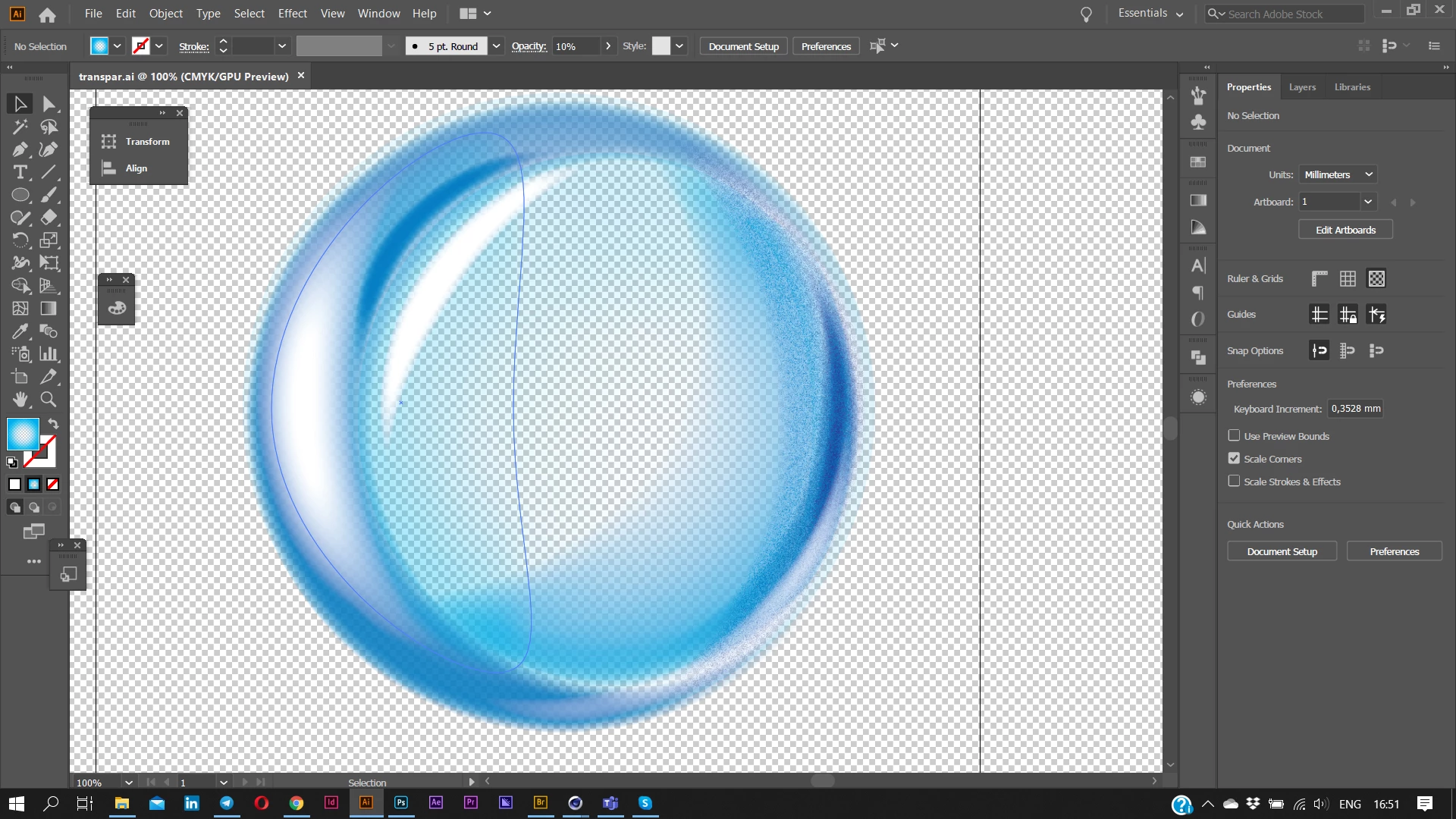Uncheck Scale Corners option
Screen dimensions: 1456x819
coord(1234,459)
